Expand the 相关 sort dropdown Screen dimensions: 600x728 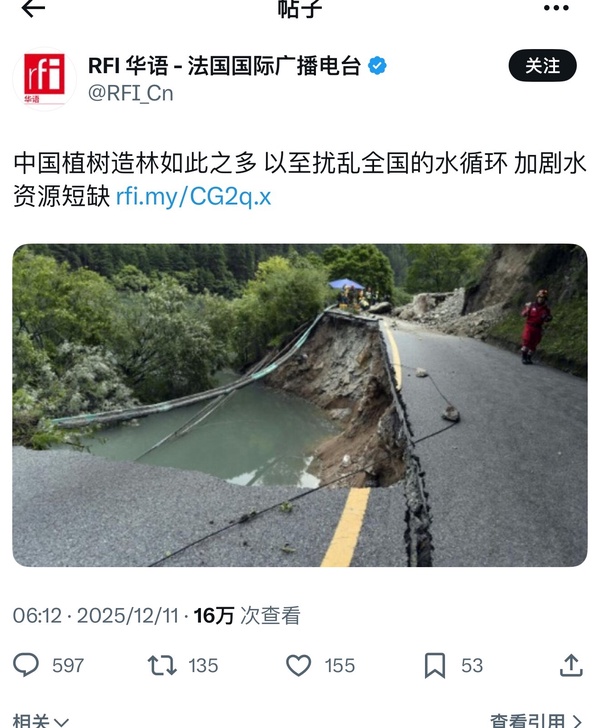[41, 721]
